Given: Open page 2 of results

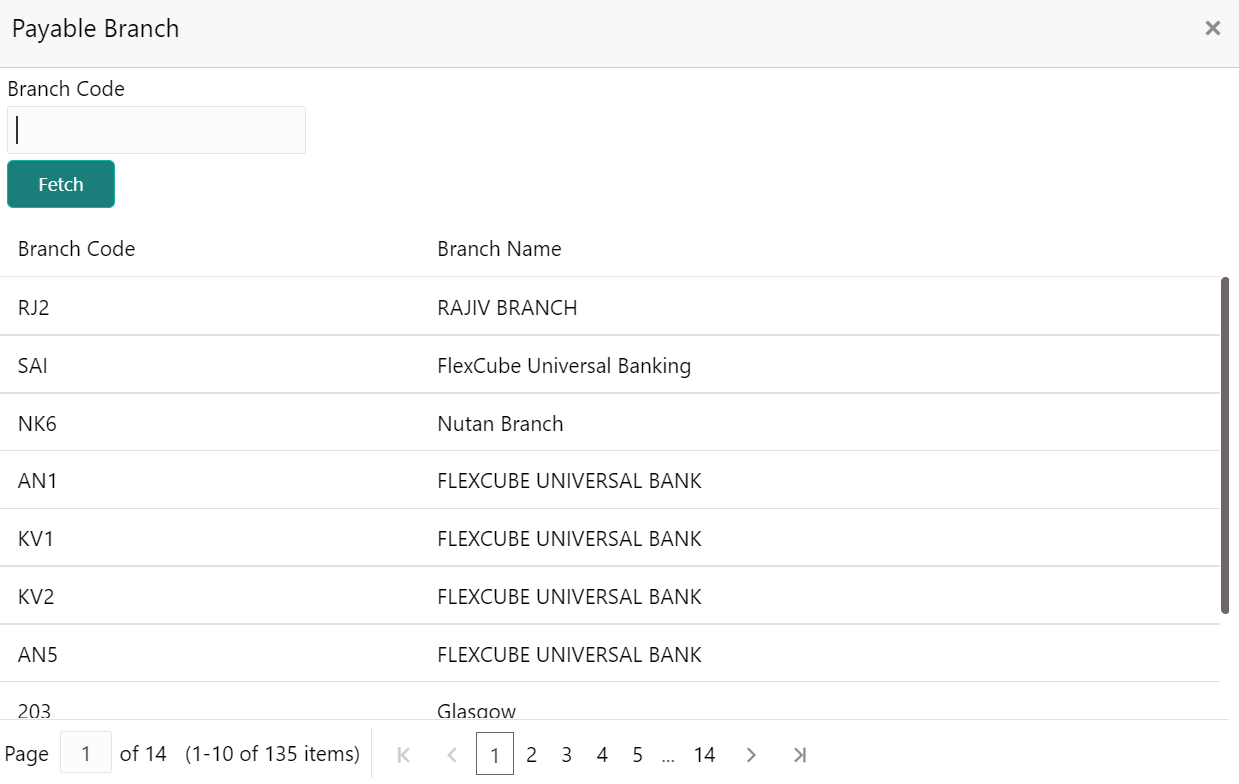Looking at the screenshot, I should pos(531,754).
